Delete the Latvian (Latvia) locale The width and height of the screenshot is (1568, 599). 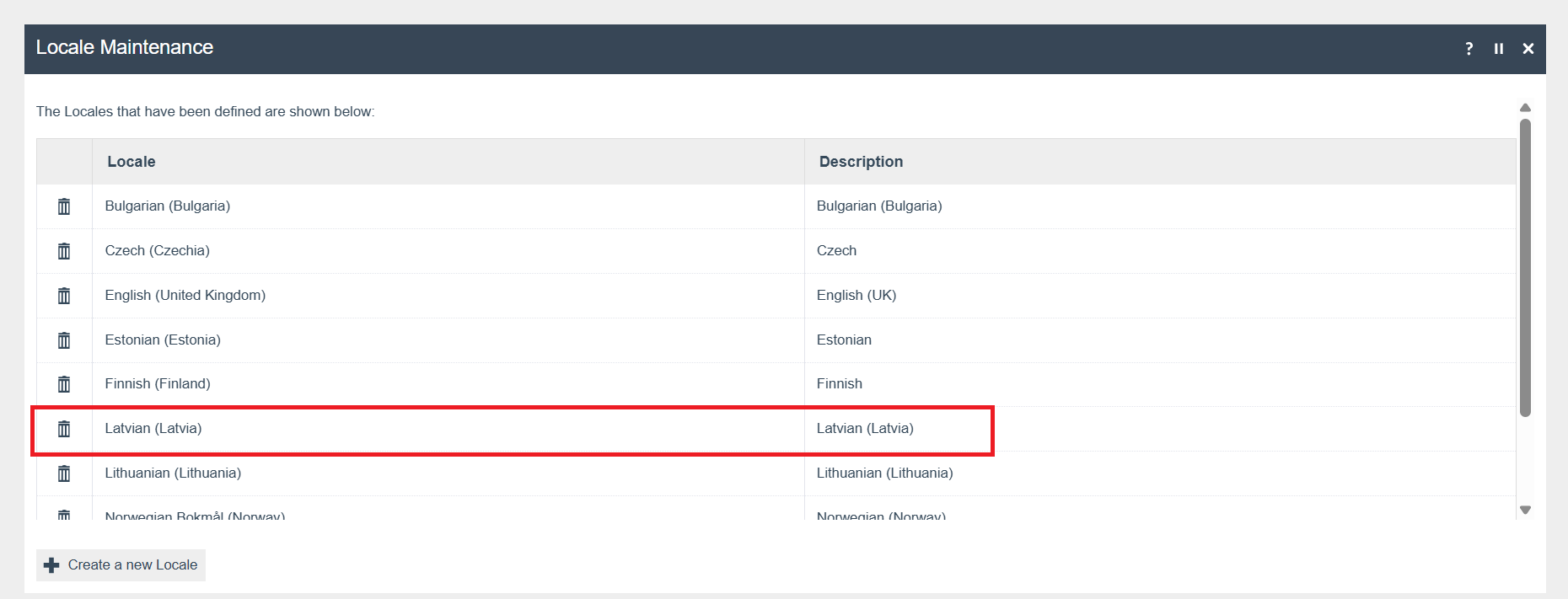(x=64, y=429)
